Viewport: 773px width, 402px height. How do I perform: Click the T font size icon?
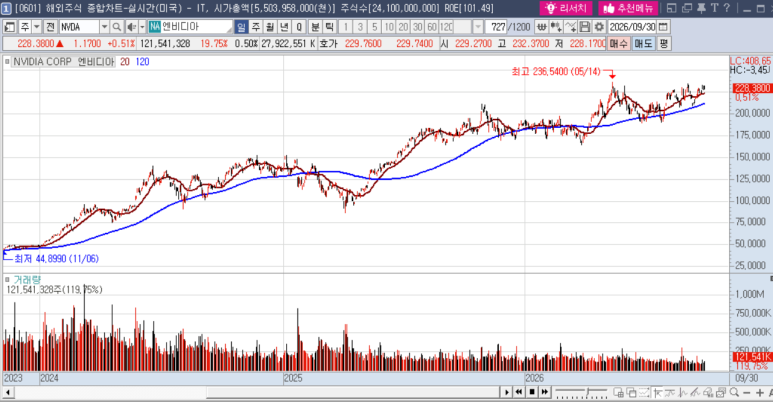(714, 8)
